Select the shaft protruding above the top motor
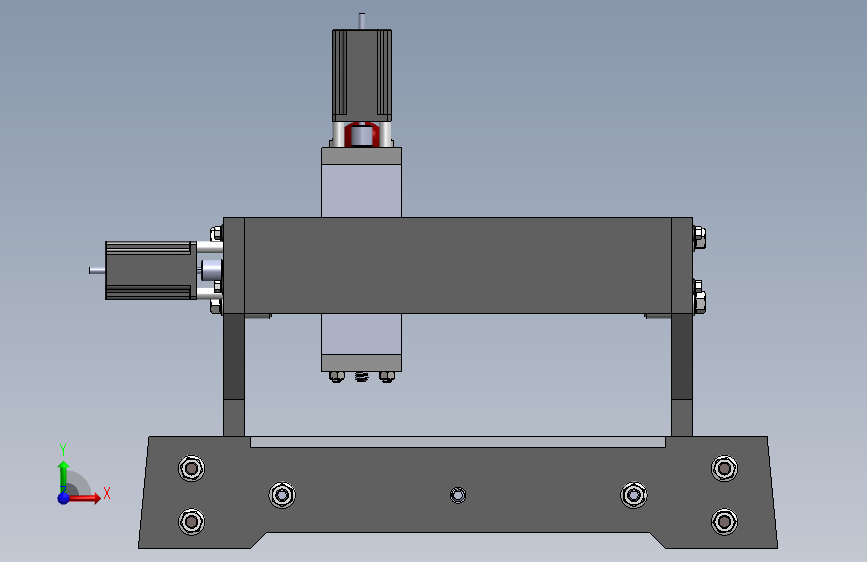This screenshot has height=562, width=867. click(362, 21)
